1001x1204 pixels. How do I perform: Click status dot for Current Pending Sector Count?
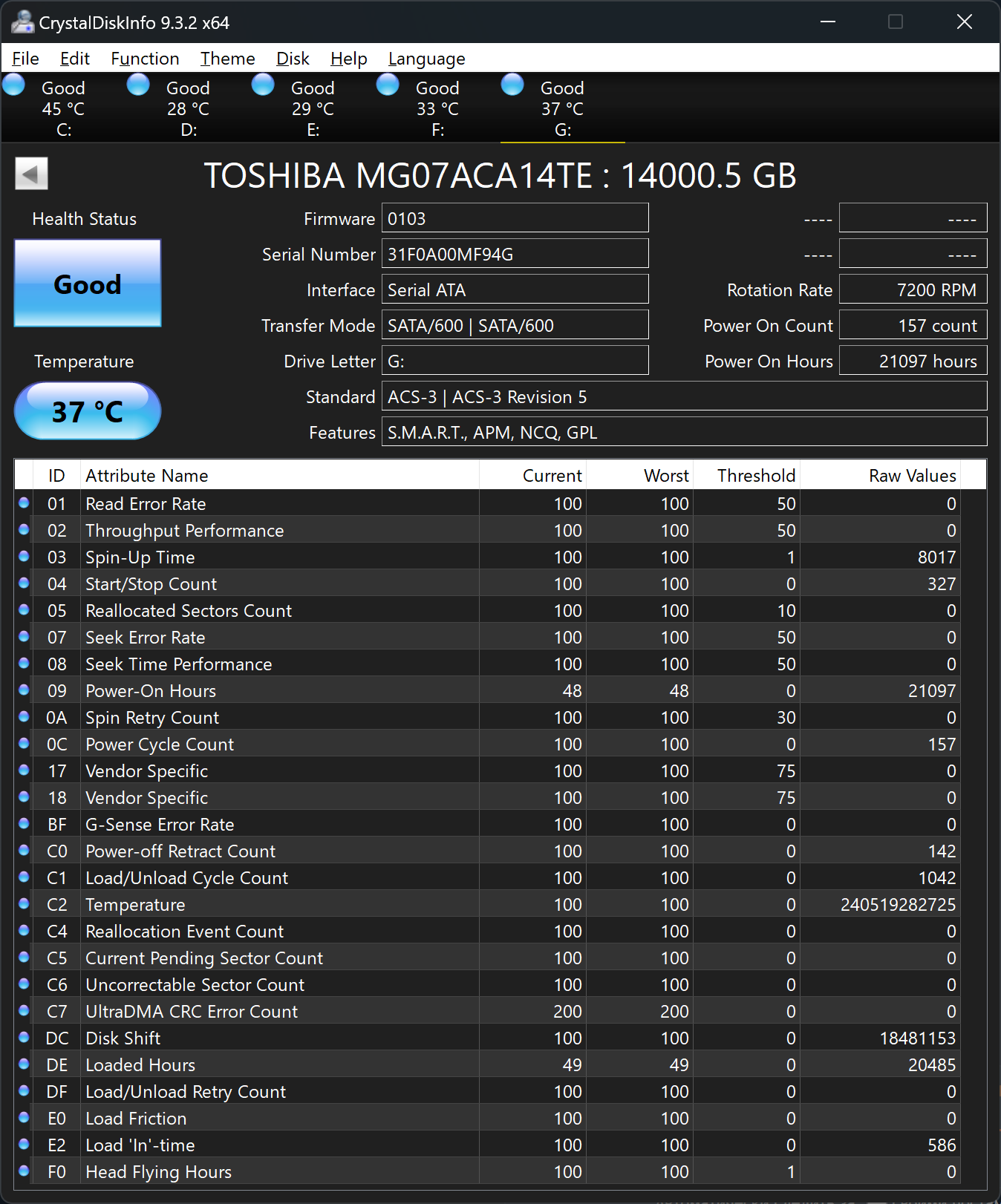(24, 958)
